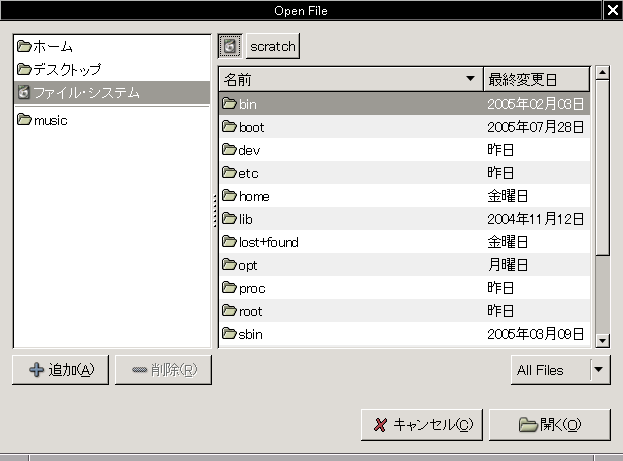Select date 2004年11月12日 of lib row

[x=535, y=219]
